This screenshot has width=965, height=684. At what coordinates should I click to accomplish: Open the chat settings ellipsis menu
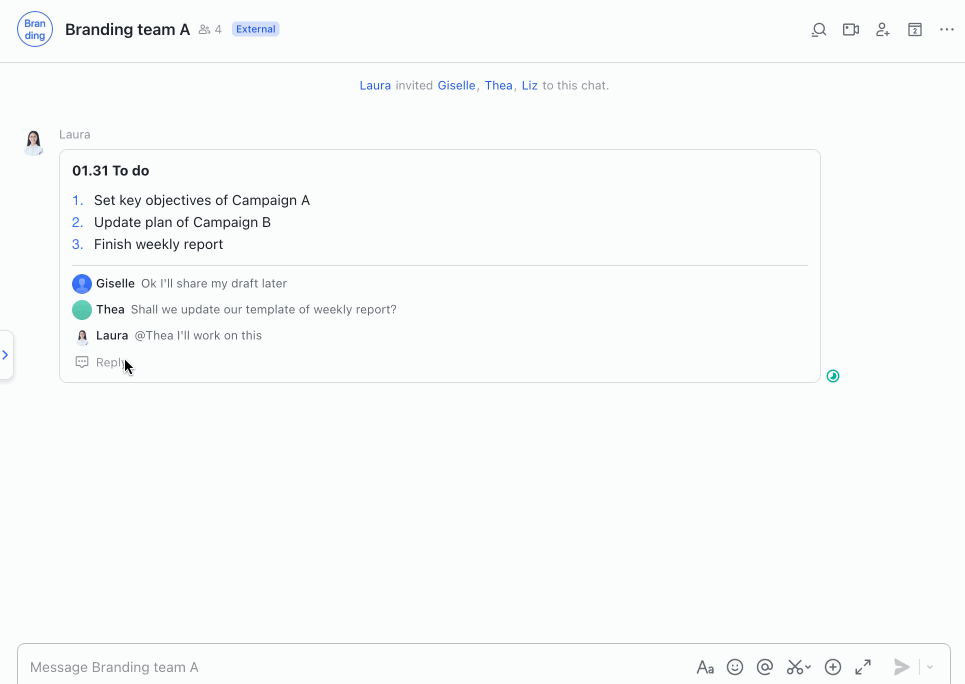point(946,29)
